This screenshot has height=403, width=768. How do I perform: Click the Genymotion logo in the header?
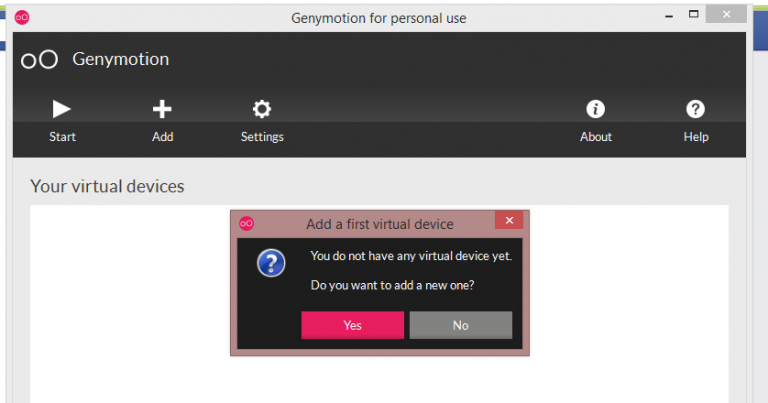[40, 60]
